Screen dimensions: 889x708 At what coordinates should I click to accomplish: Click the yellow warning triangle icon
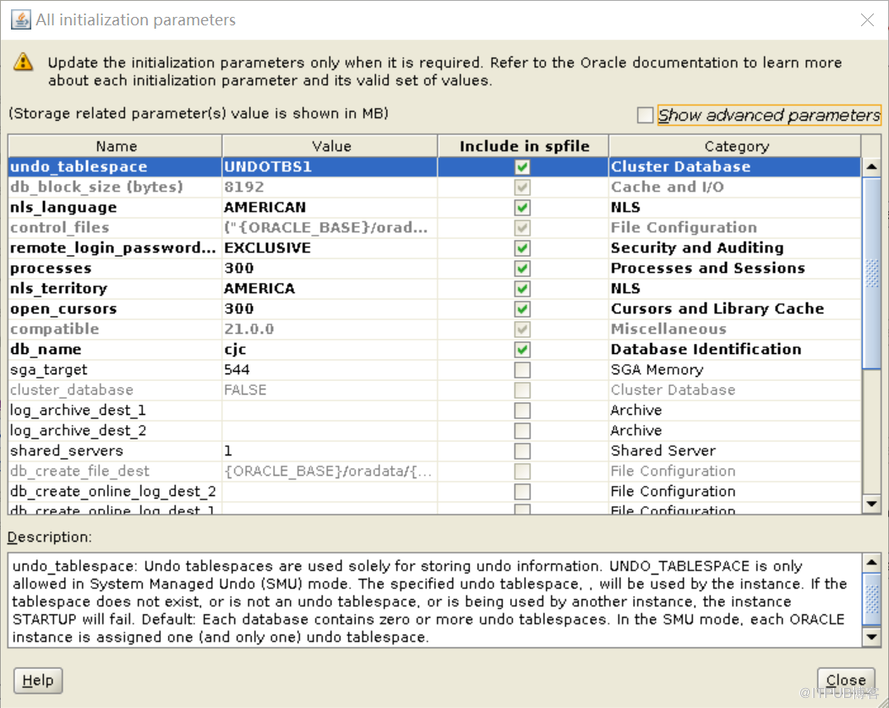(x=23, y=63)
